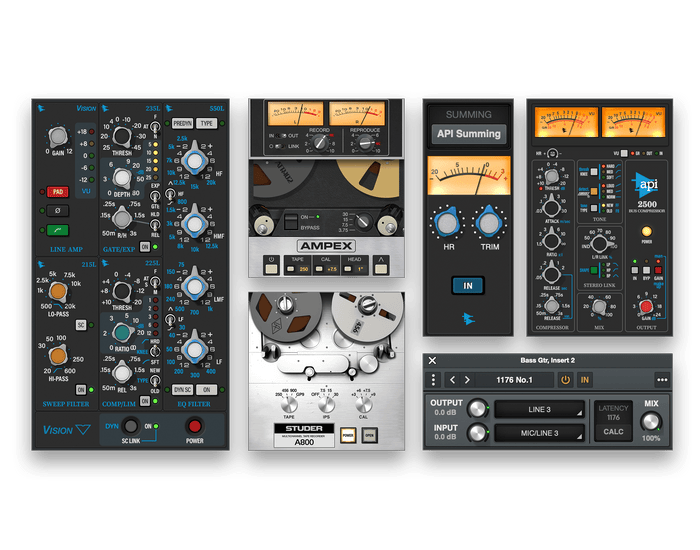Open the LINE 3 output dropdown
The image size is (700, 550).
click(539, 409)
